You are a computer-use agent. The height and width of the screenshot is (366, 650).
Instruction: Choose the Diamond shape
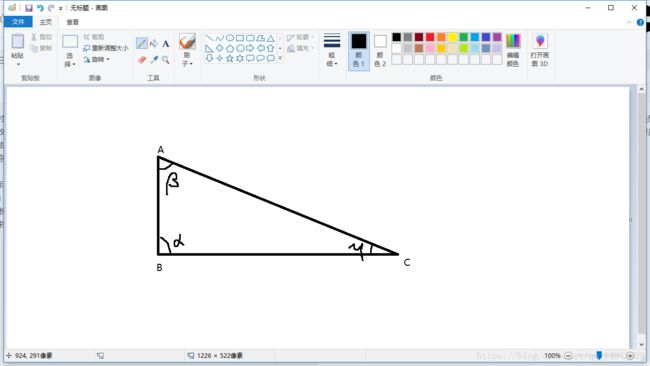pos(220,48)
